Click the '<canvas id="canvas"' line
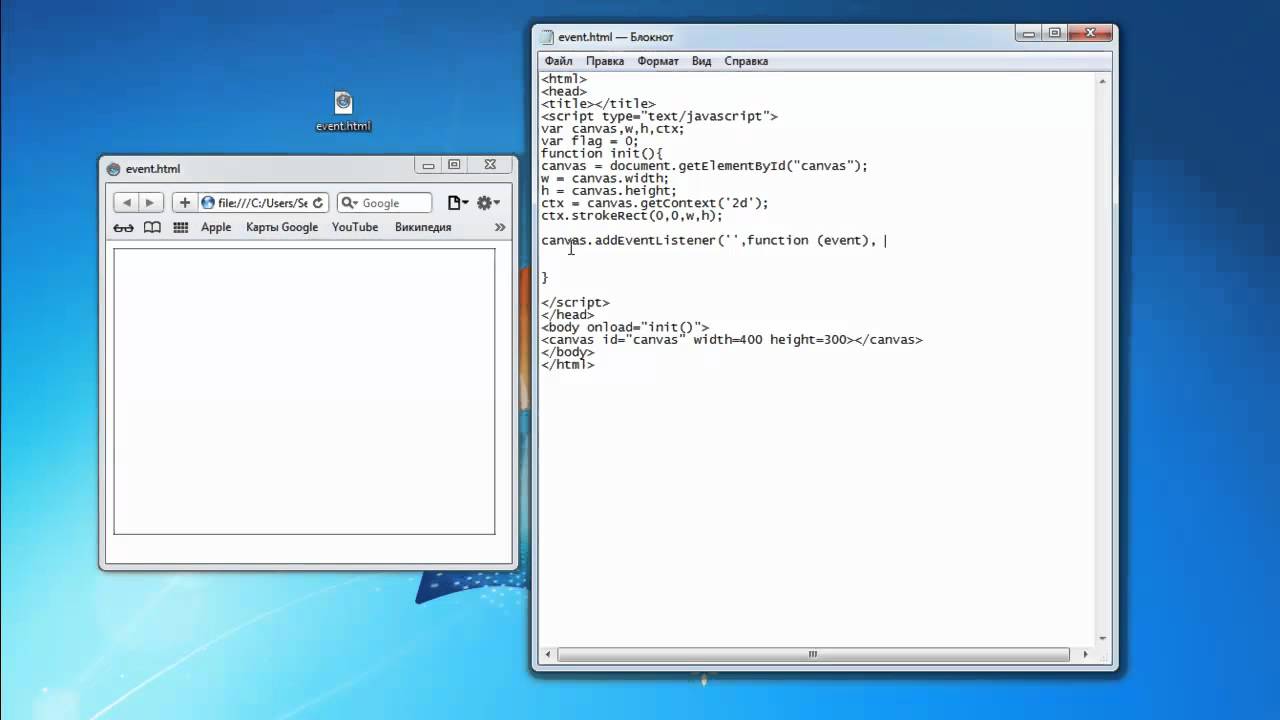This screenshot has width=1280, height=720. pos(732,340)
